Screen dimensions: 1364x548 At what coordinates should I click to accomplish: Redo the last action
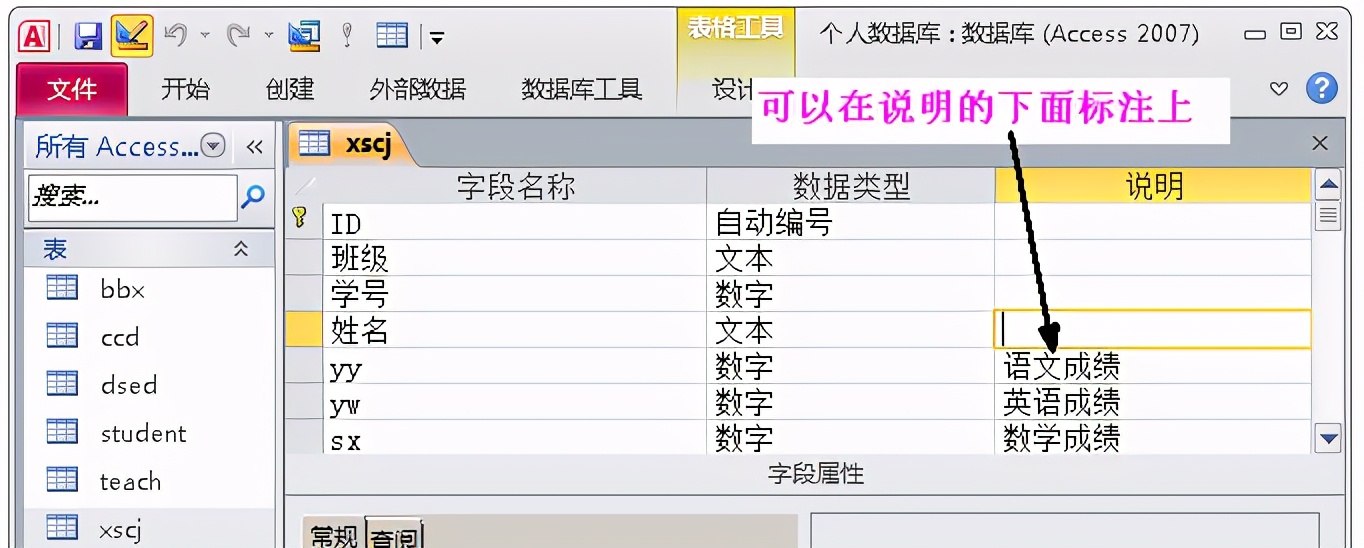[x=238, y=35]
